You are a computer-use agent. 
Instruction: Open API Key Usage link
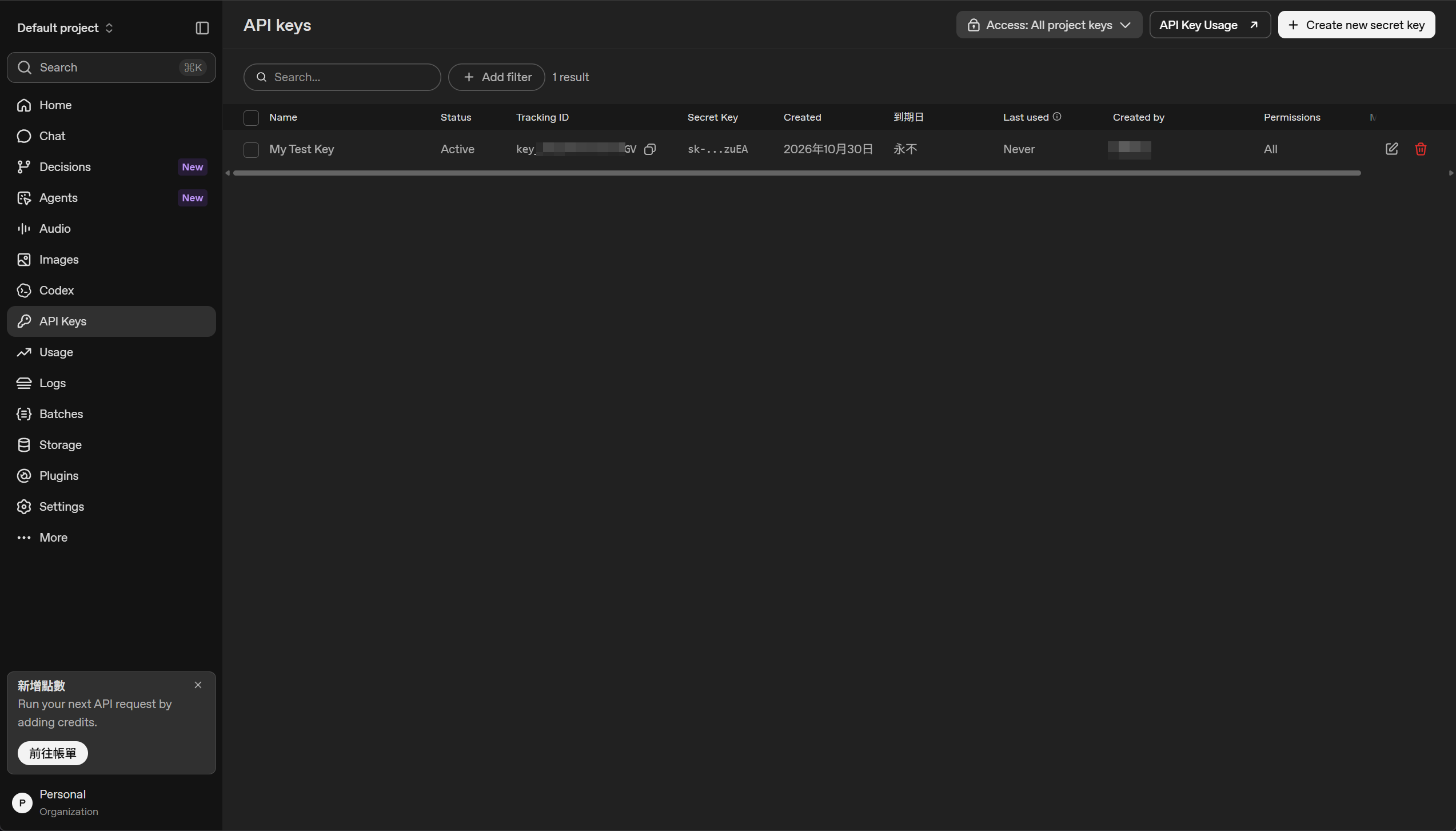coord(1210,25)
